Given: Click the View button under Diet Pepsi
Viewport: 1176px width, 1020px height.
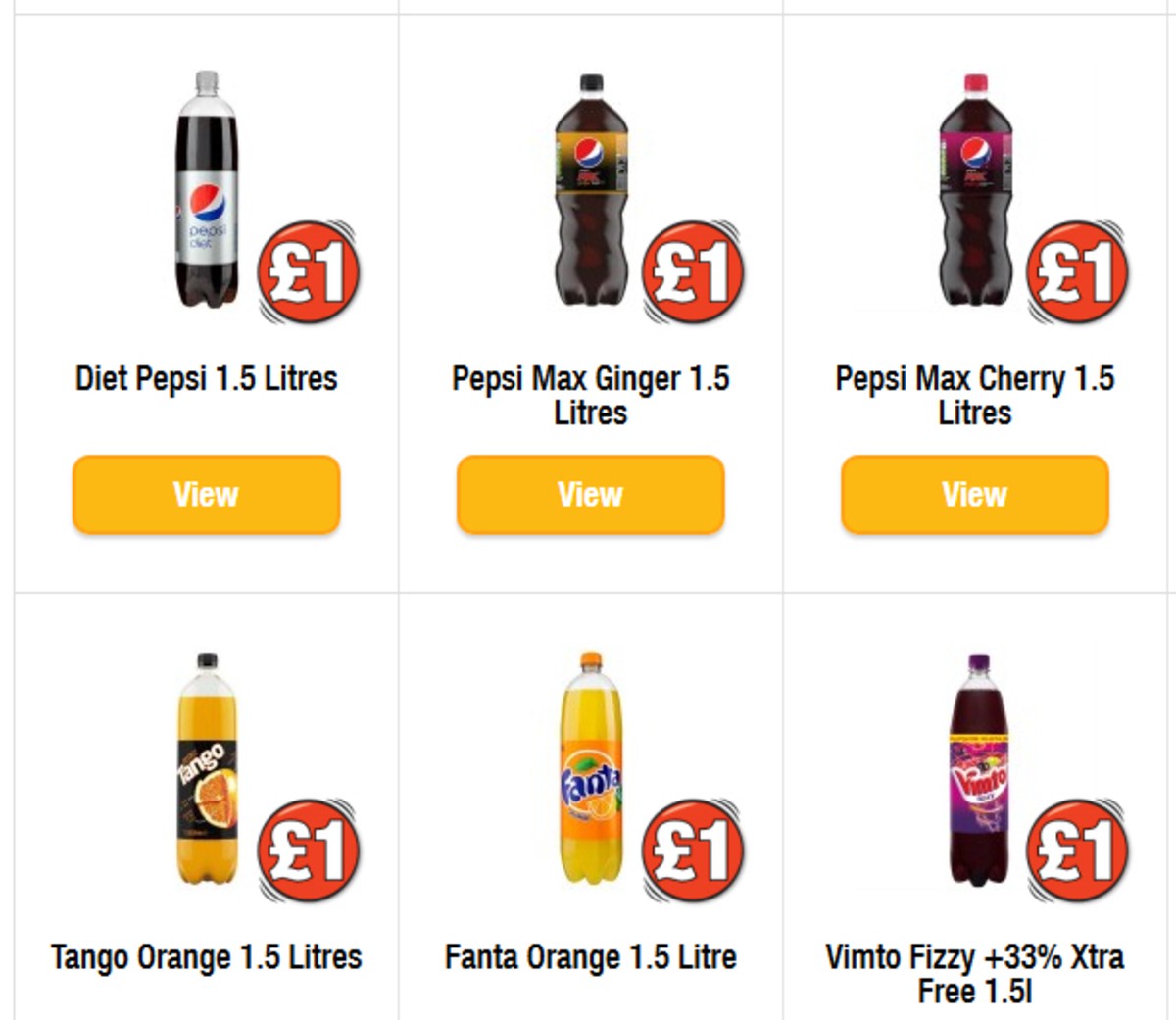Looking at the screenshot, I should [x=204, y=495].
